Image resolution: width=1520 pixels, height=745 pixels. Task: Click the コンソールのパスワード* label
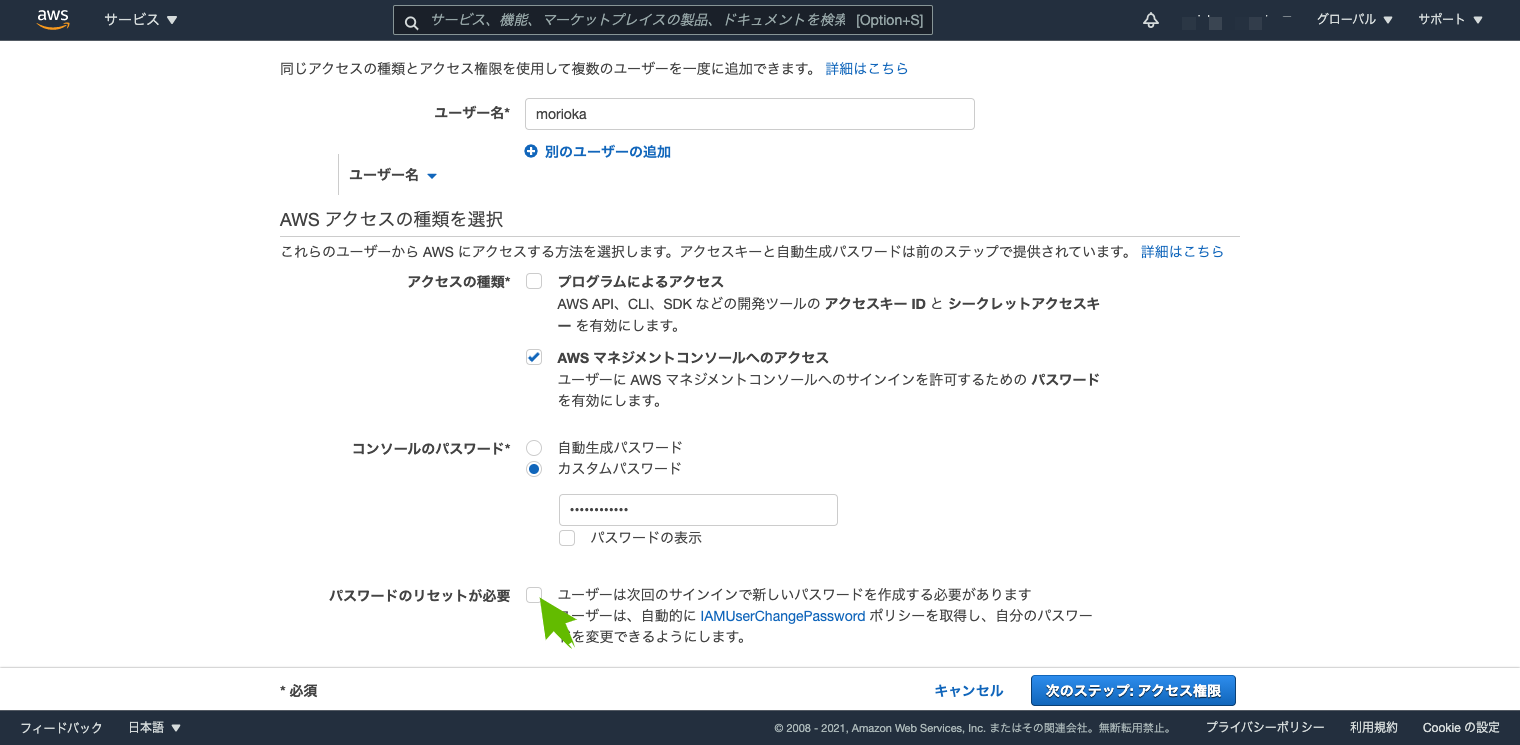coord(431,449)
